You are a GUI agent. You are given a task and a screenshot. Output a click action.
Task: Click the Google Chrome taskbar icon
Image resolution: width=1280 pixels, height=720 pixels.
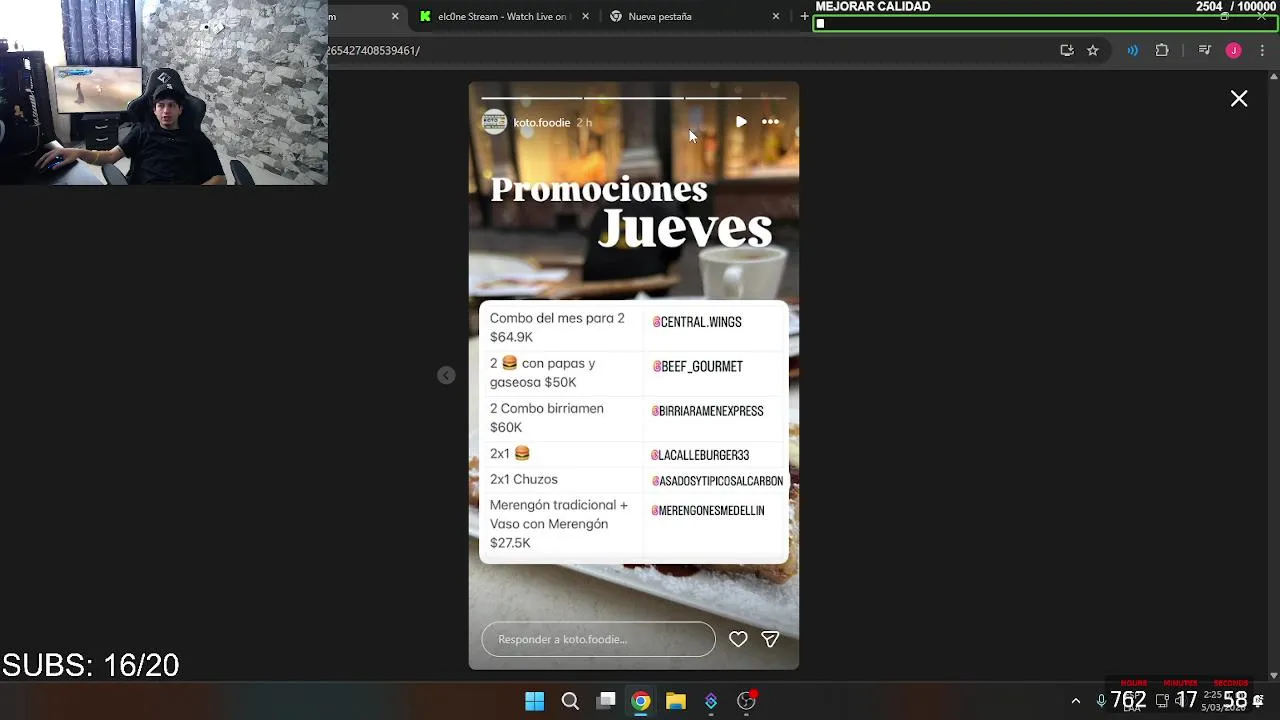(641, 701)
